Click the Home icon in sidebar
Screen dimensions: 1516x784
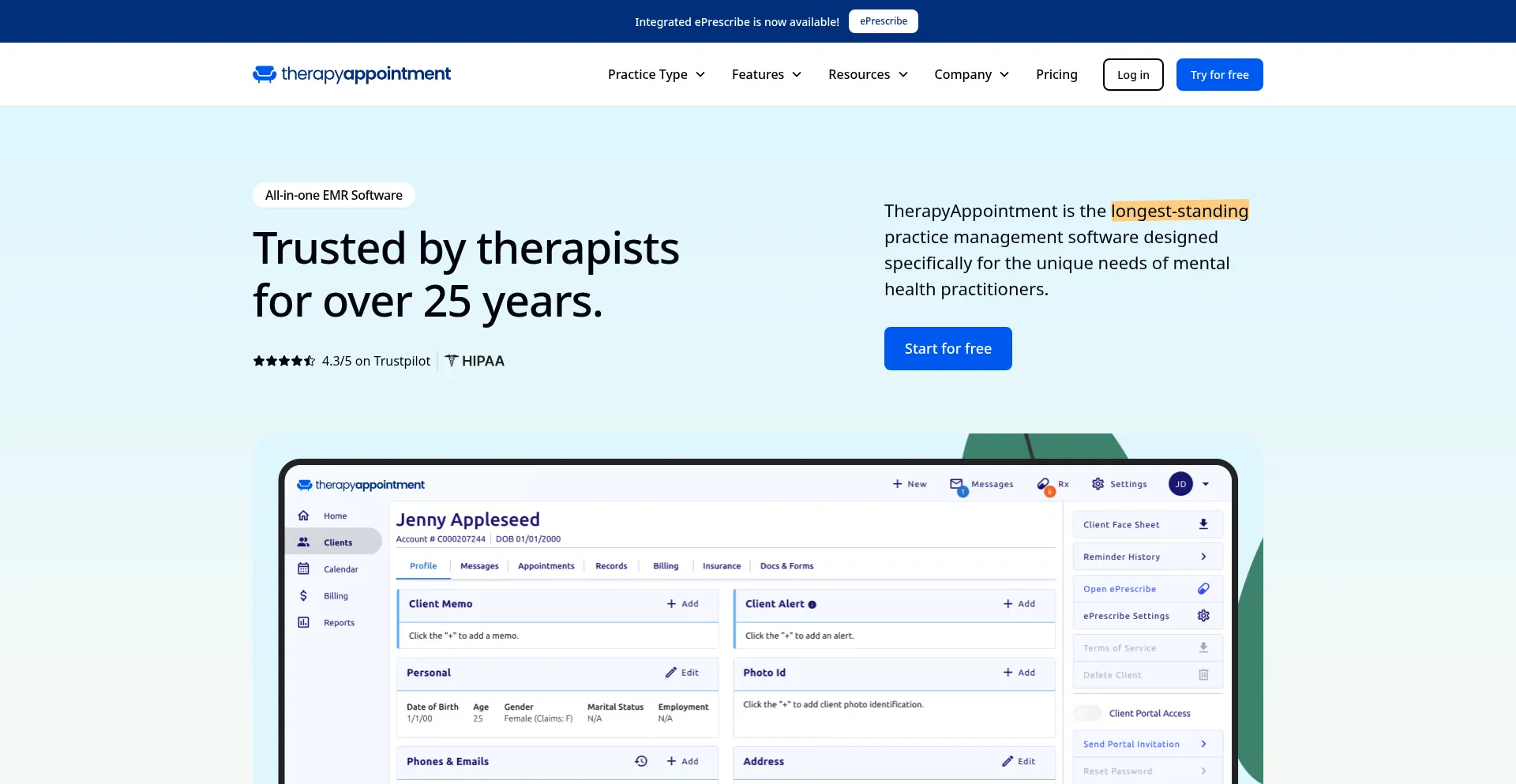[x=303, y=516]
